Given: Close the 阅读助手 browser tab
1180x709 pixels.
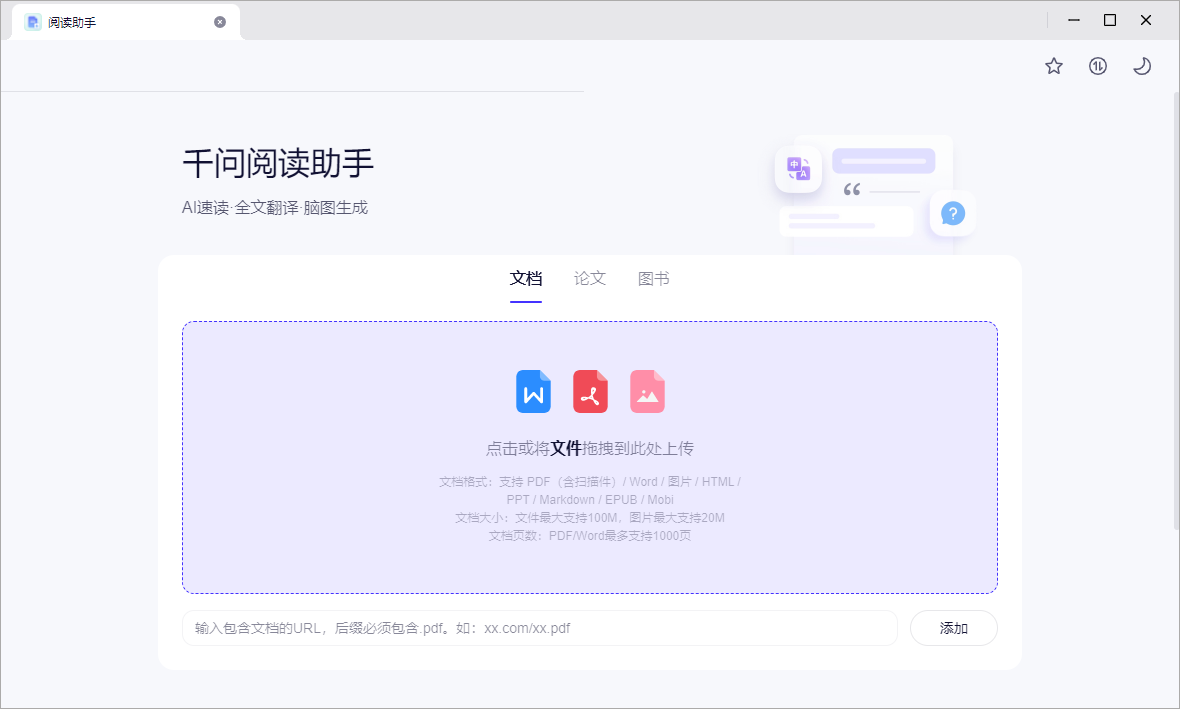Looking at the screenshot, I should [x=219, y=20].
